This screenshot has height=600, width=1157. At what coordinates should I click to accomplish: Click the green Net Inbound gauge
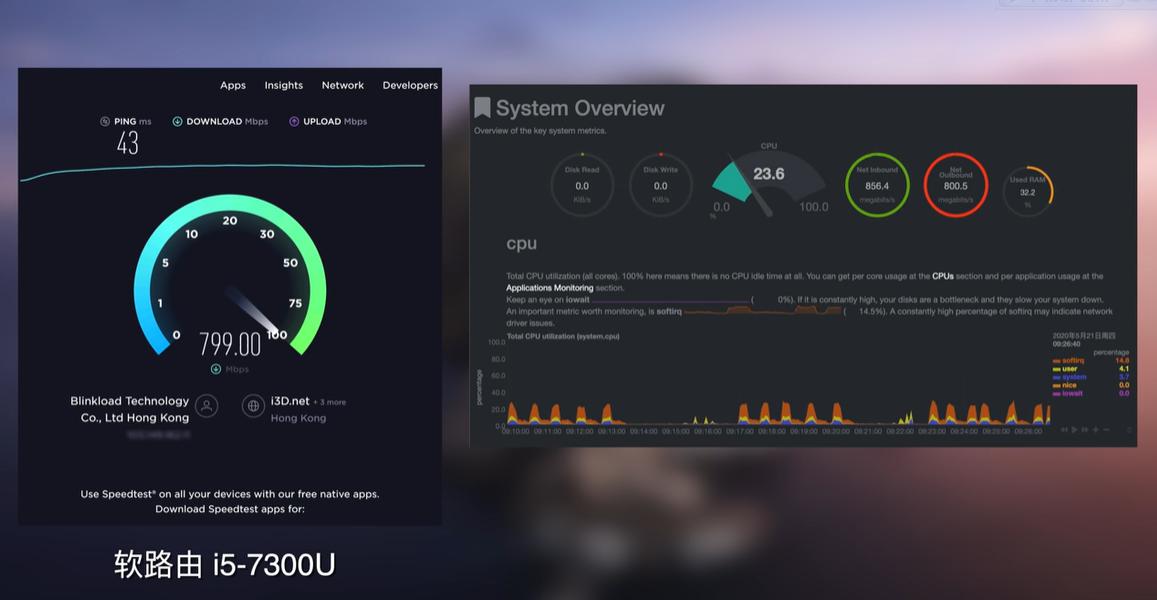coord(876,184)
